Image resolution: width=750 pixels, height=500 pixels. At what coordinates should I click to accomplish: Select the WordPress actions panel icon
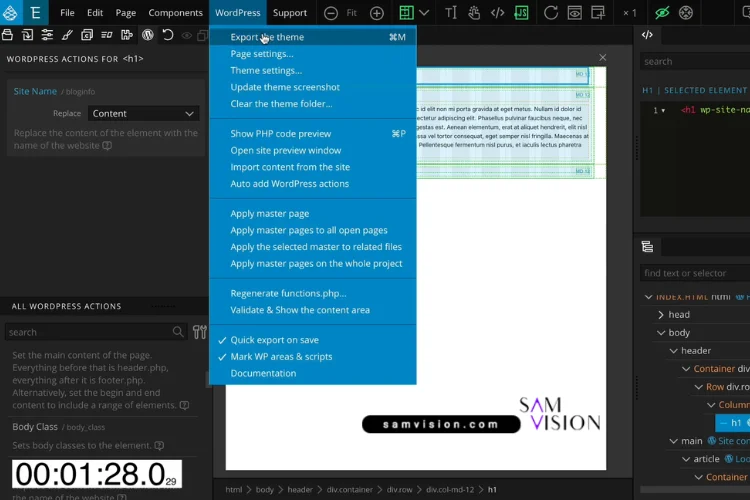[x=148, y=35]
